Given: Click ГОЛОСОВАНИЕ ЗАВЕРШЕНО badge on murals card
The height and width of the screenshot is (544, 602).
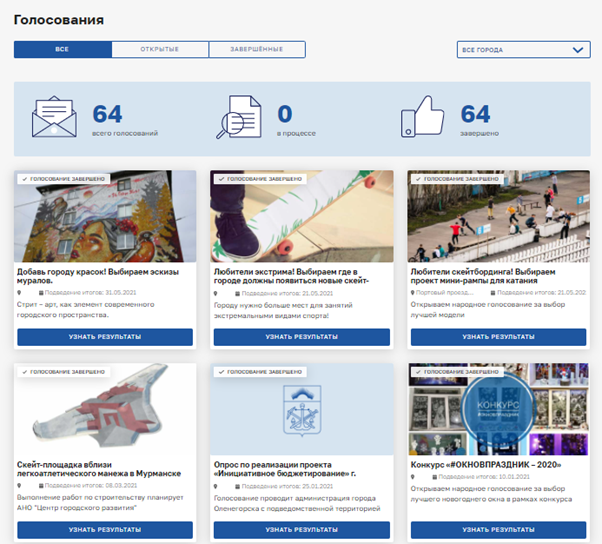Looking at the screenshot, I should point(64,179).
